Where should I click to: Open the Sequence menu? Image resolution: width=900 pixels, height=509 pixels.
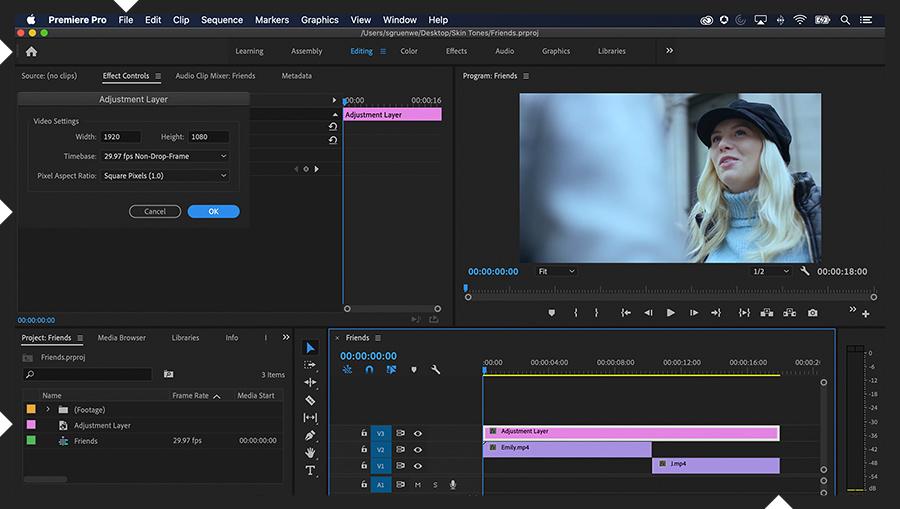click(x=221, y=20)
